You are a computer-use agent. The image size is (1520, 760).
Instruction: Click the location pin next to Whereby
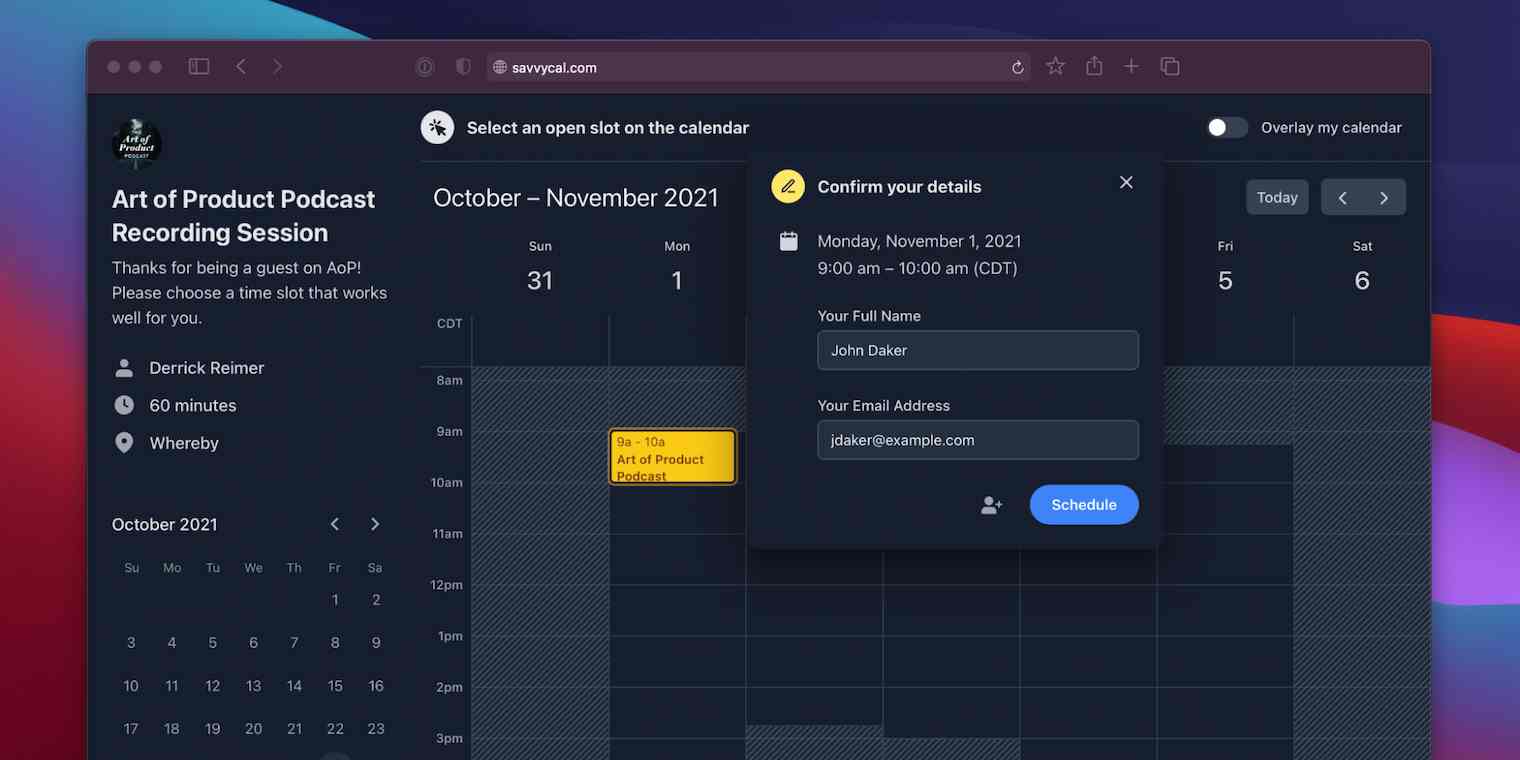(x=124, y=442)
